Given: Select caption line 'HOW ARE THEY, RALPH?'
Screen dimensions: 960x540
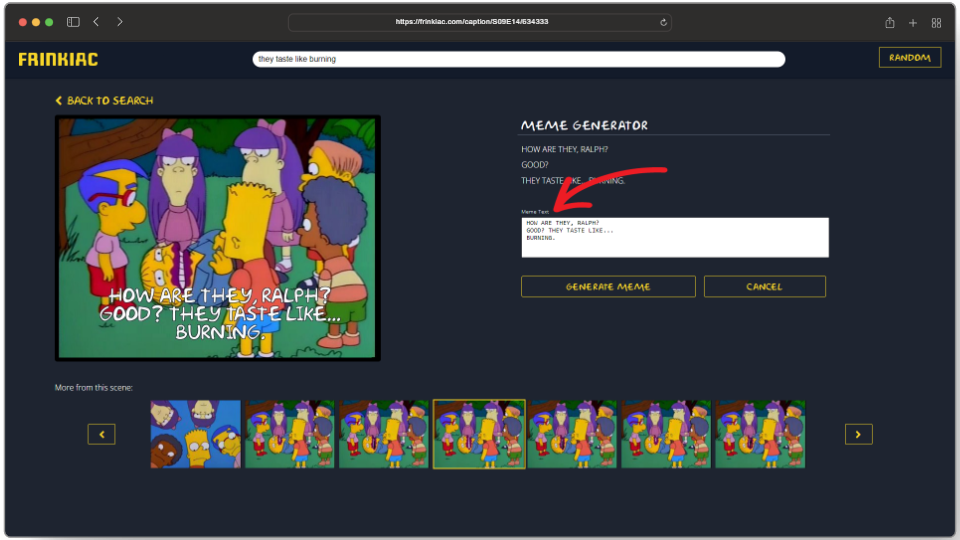Looking at the screenshot, I should (564, 149).
